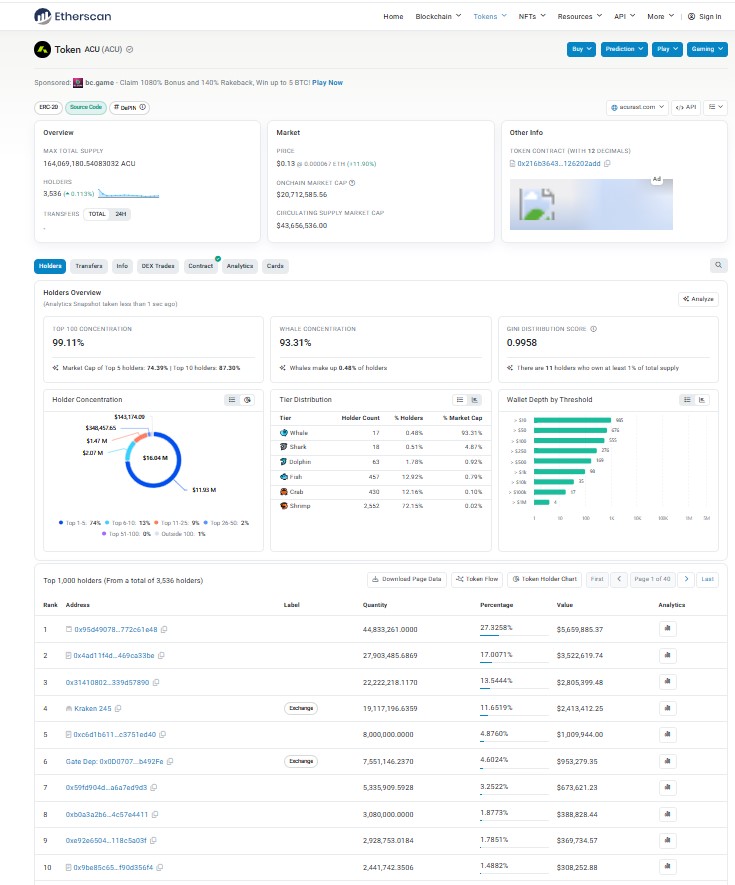Switch to the Analytics tab
Viewport: 735px width, 885px height.
[240, 266]
